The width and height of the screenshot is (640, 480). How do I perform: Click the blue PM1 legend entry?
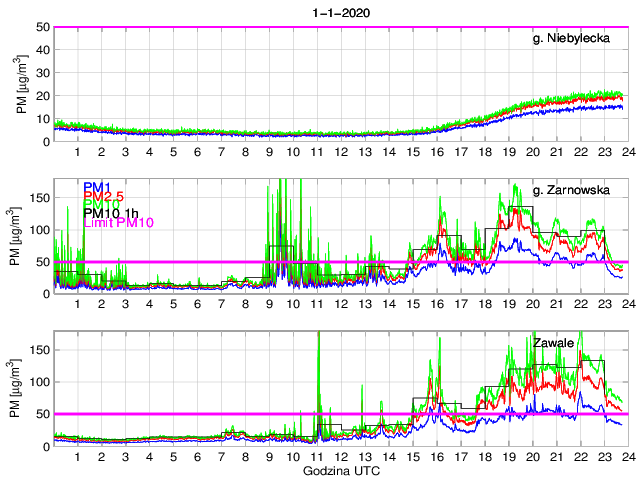point(97,187)
